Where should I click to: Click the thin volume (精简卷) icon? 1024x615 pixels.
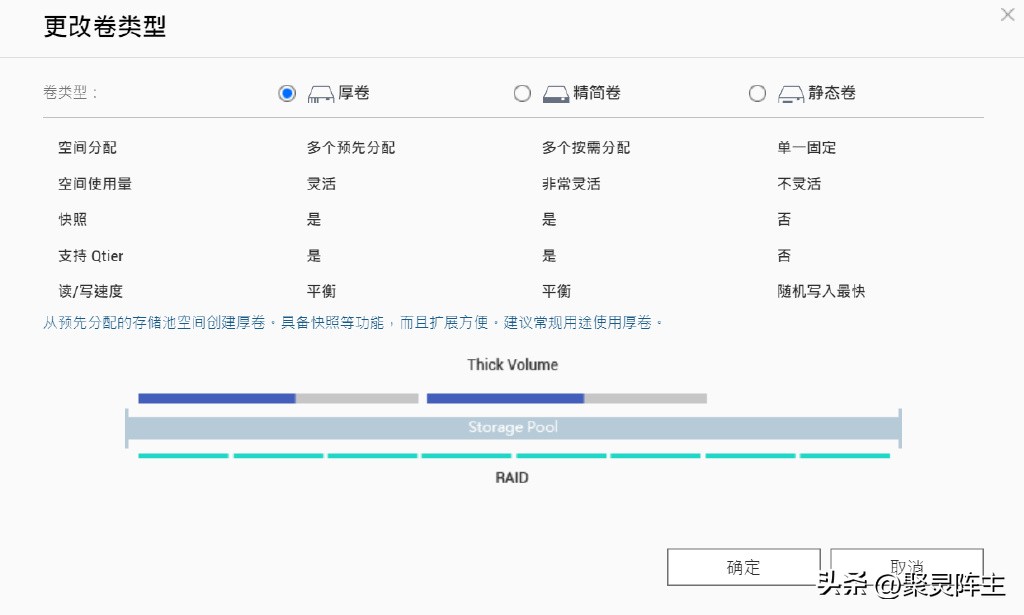pos(554,92)
